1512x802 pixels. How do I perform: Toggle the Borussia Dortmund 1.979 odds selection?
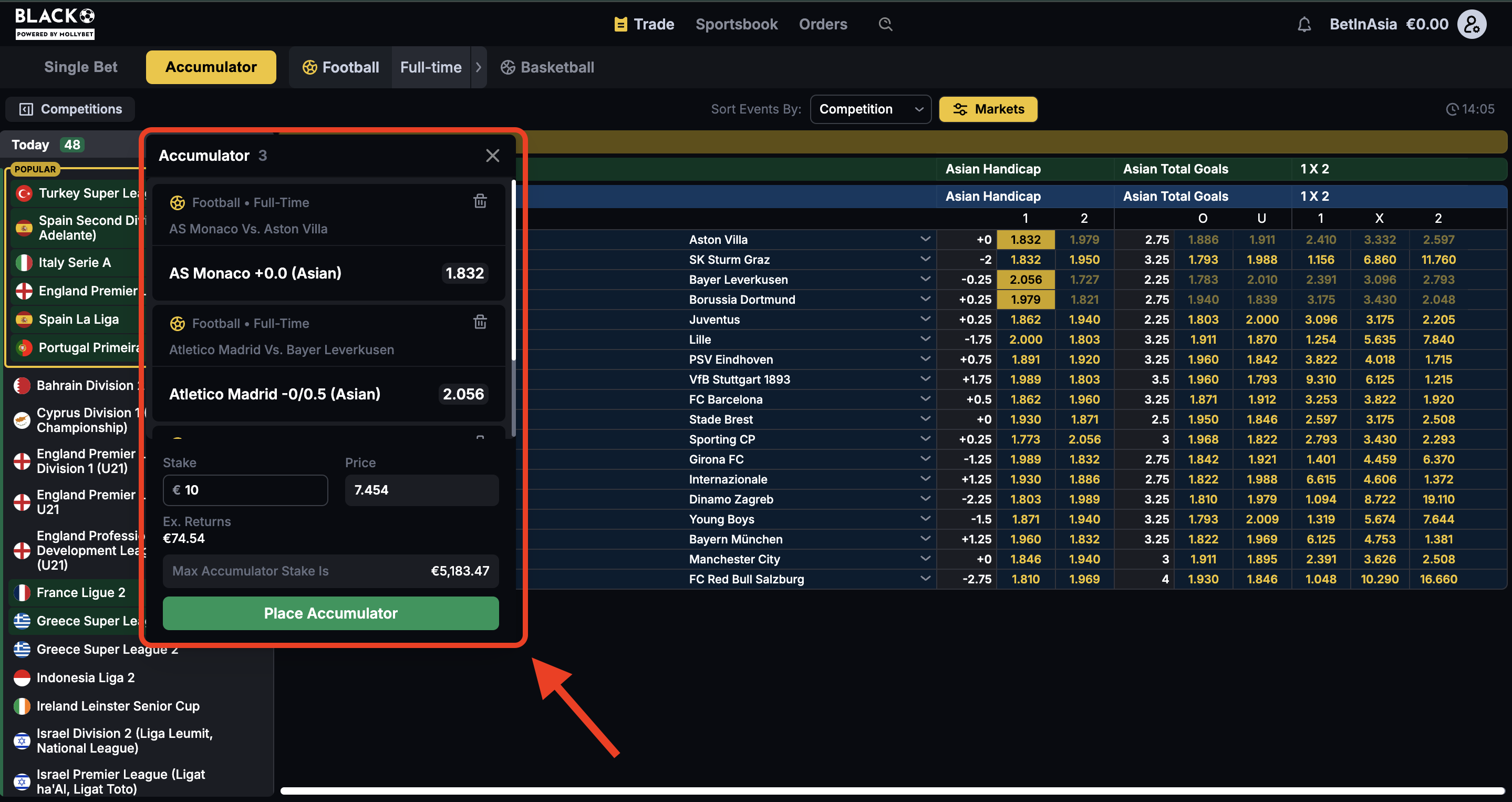click(1025, 300)
